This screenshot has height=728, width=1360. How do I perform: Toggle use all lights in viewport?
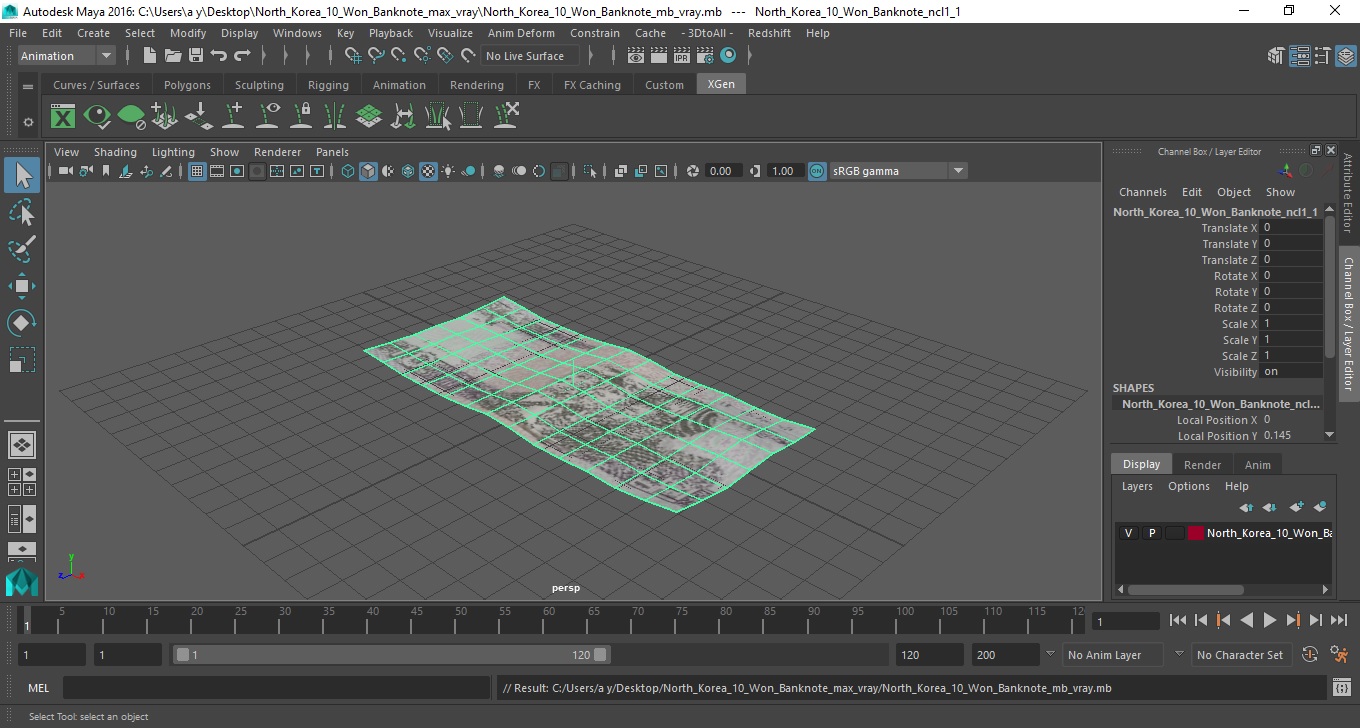448,171
